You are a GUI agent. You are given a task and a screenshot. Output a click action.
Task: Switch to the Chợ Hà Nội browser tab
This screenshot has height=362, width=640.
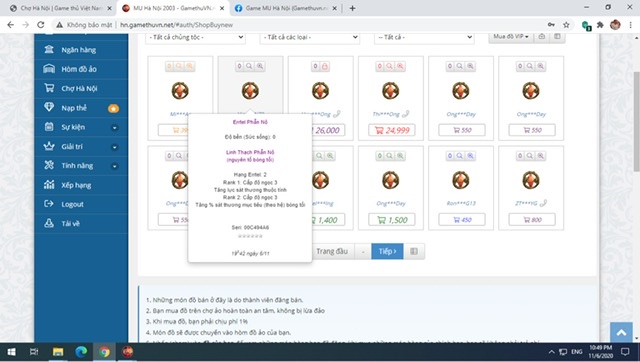tap(61, 8)
